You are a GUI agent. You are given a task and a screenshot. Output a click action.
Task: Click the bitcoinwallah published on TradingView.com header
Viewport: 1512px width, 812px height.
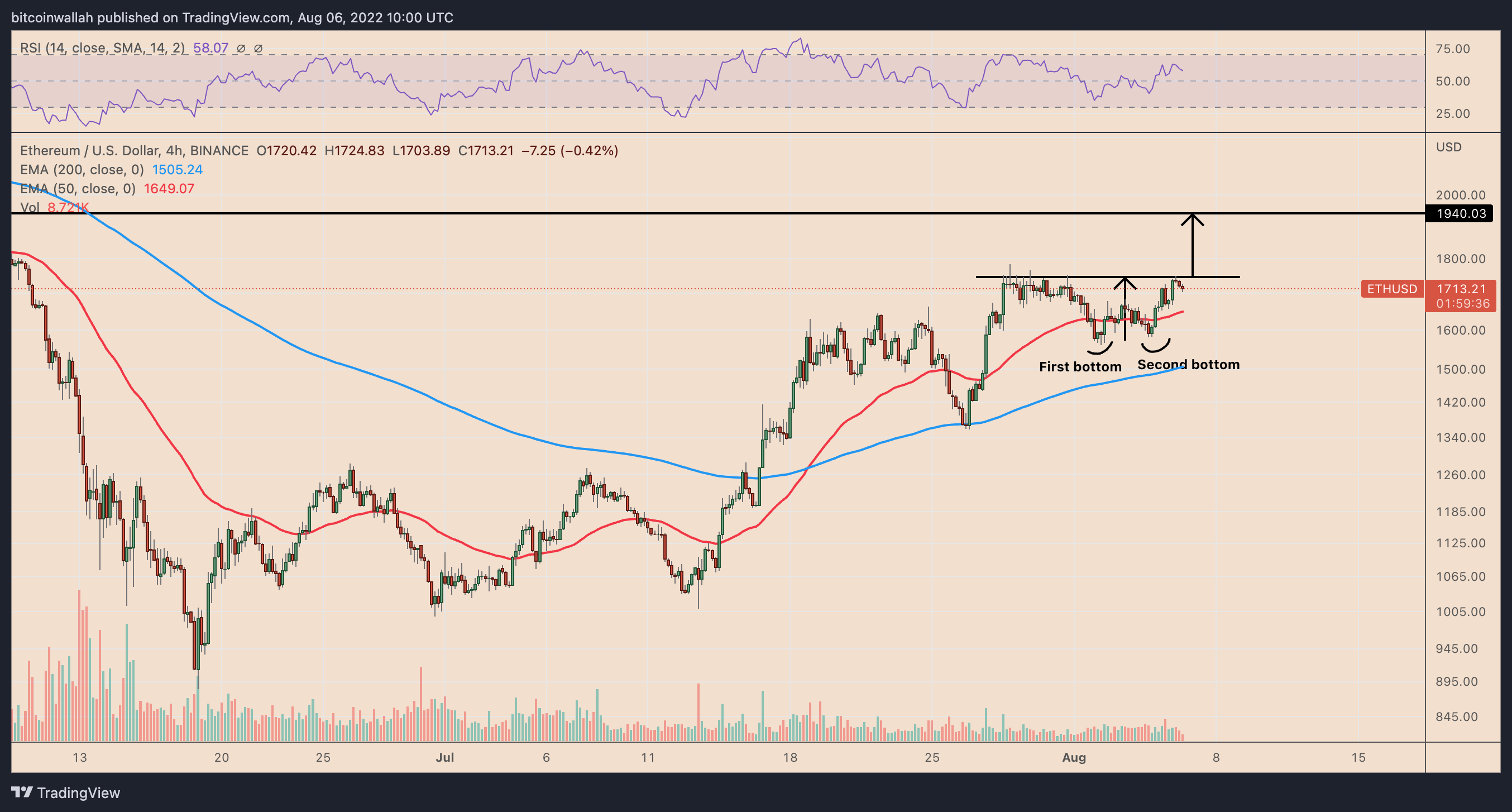pos(232,18)
